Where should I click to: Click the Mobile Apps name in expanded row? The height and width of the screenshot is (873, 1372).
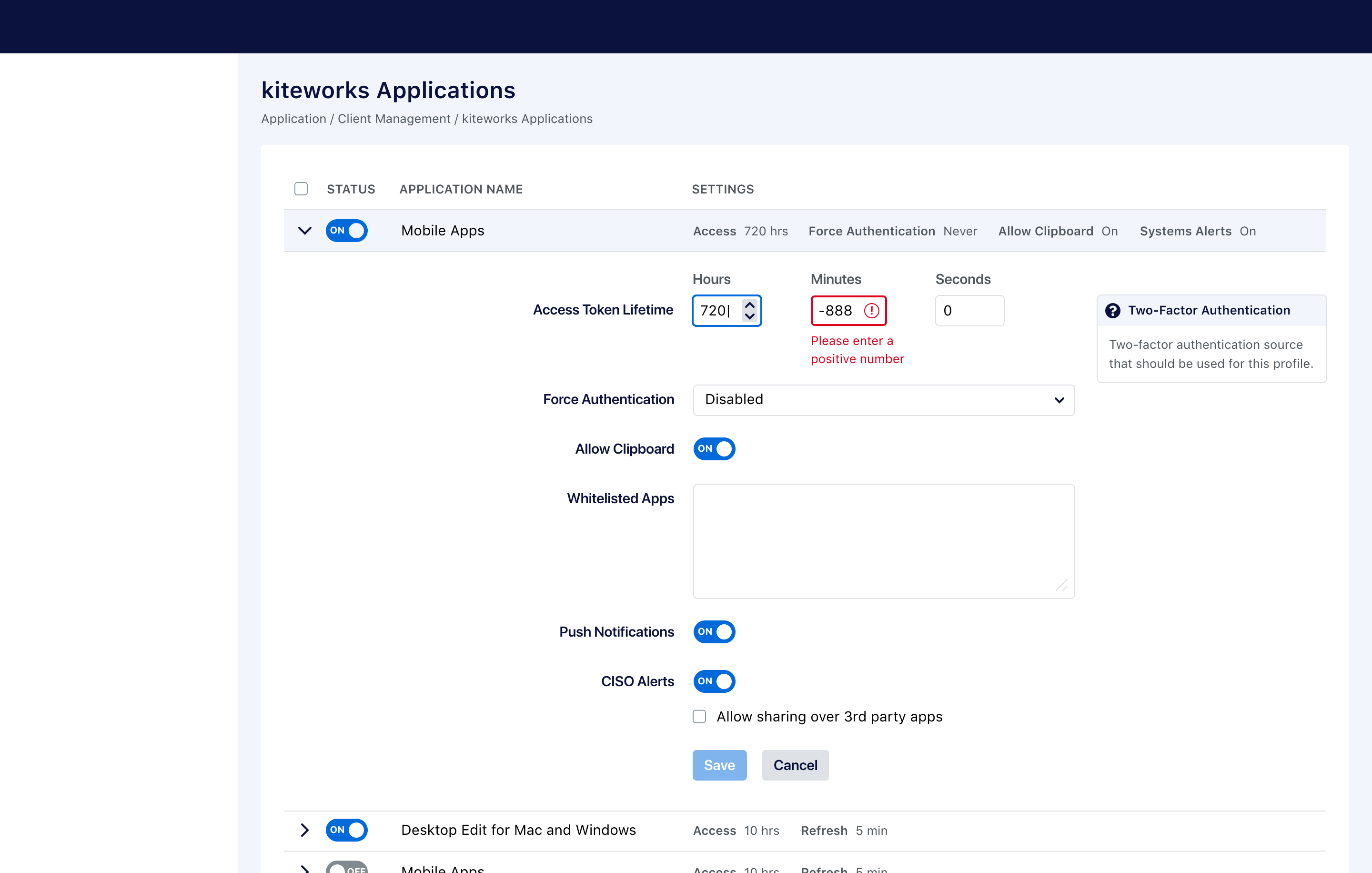(443, 231)
